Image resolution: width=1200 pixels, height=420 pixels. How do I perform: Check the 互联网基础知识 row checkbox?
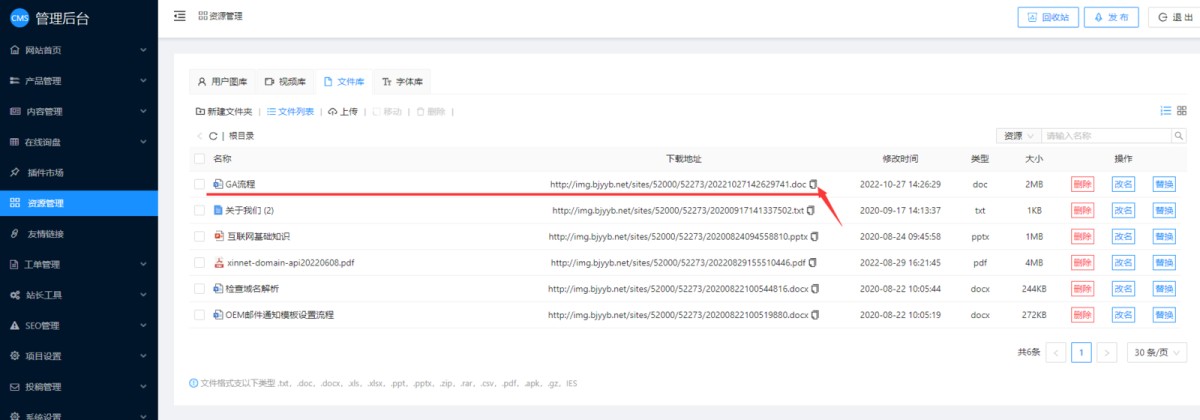(199, 236)
